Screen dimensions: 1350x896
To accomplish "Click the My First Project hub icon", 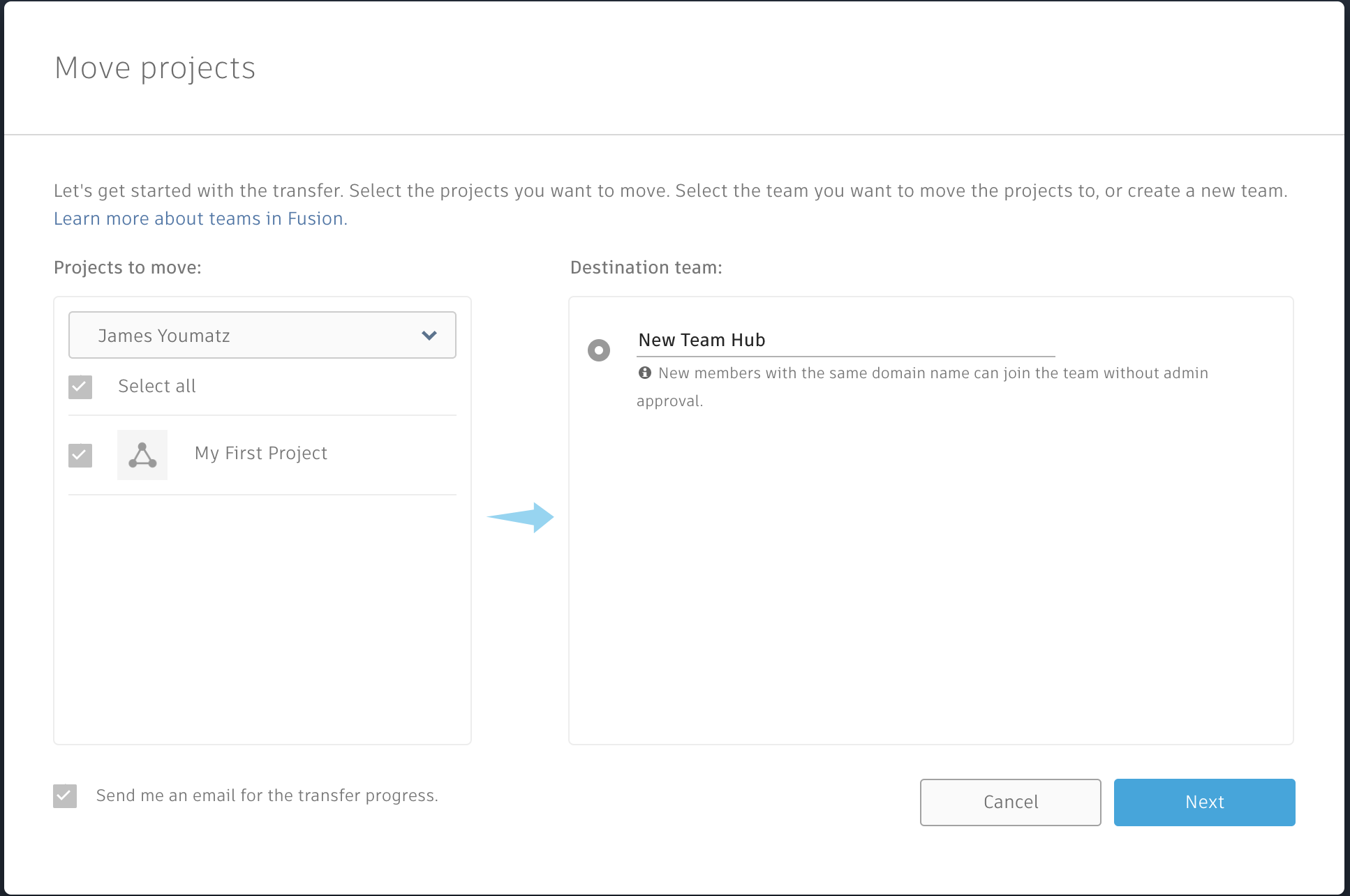I will [142, 455].
